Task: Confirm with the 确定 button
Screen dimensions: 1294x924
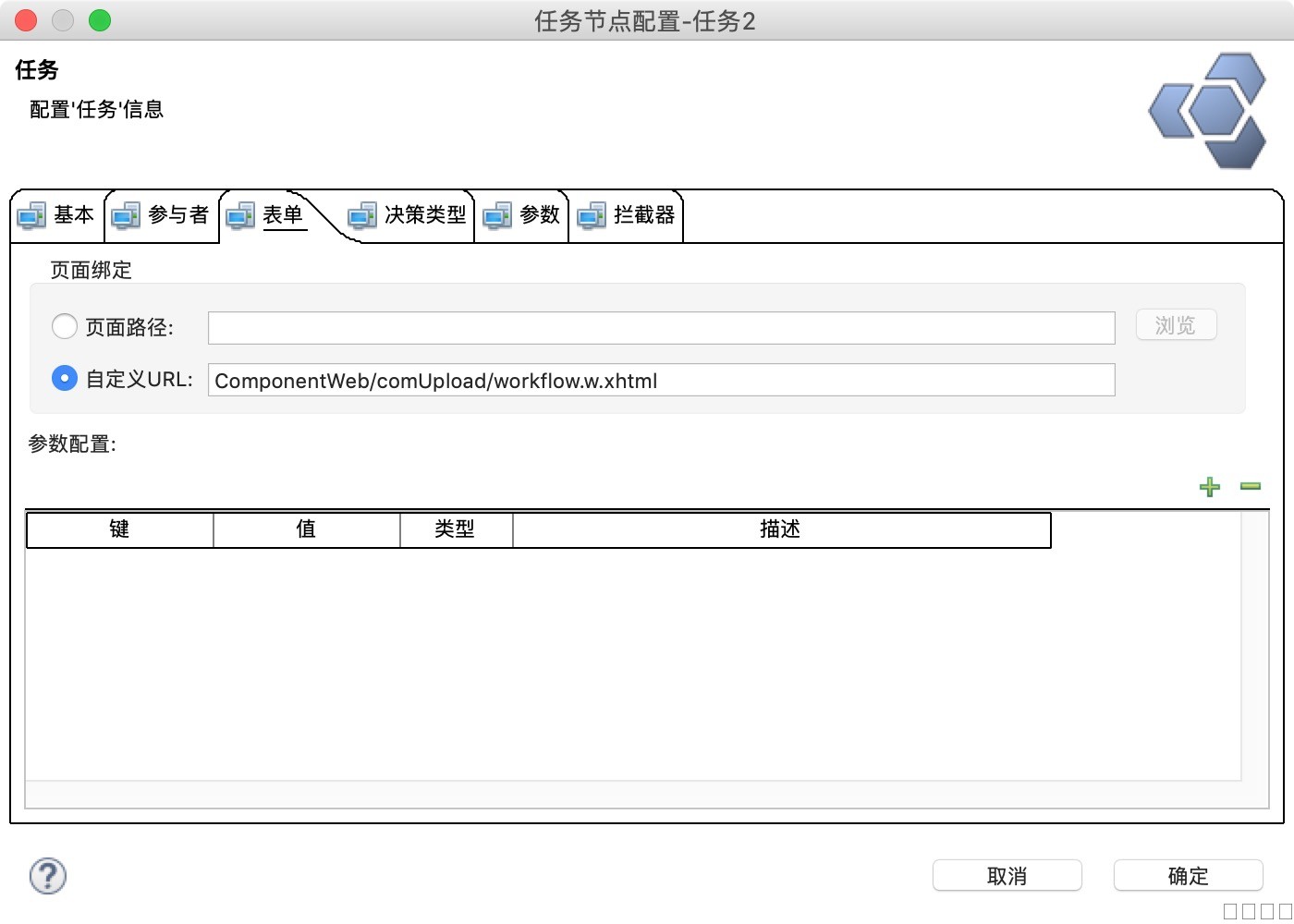Action: coord(1188,875)
